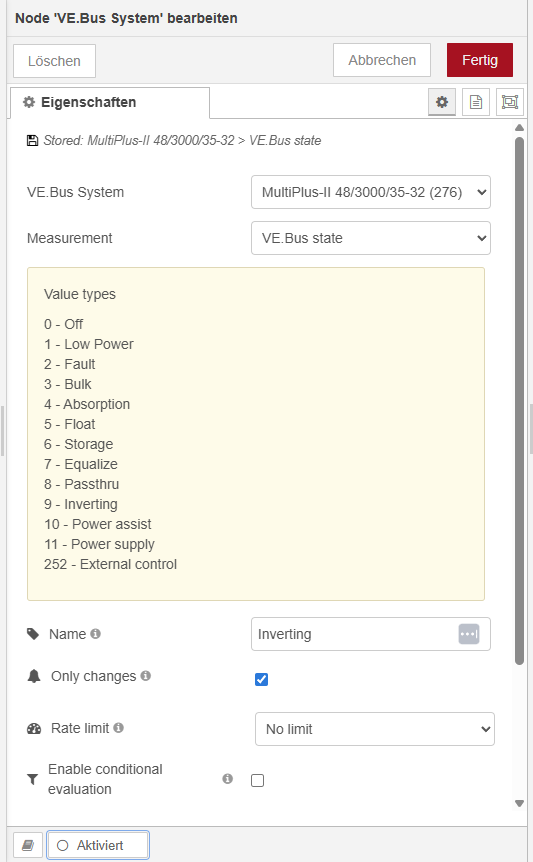533x862 pixels.
Task: Uncheck the Only changes checkbox
Action: (x=262, y=679)
